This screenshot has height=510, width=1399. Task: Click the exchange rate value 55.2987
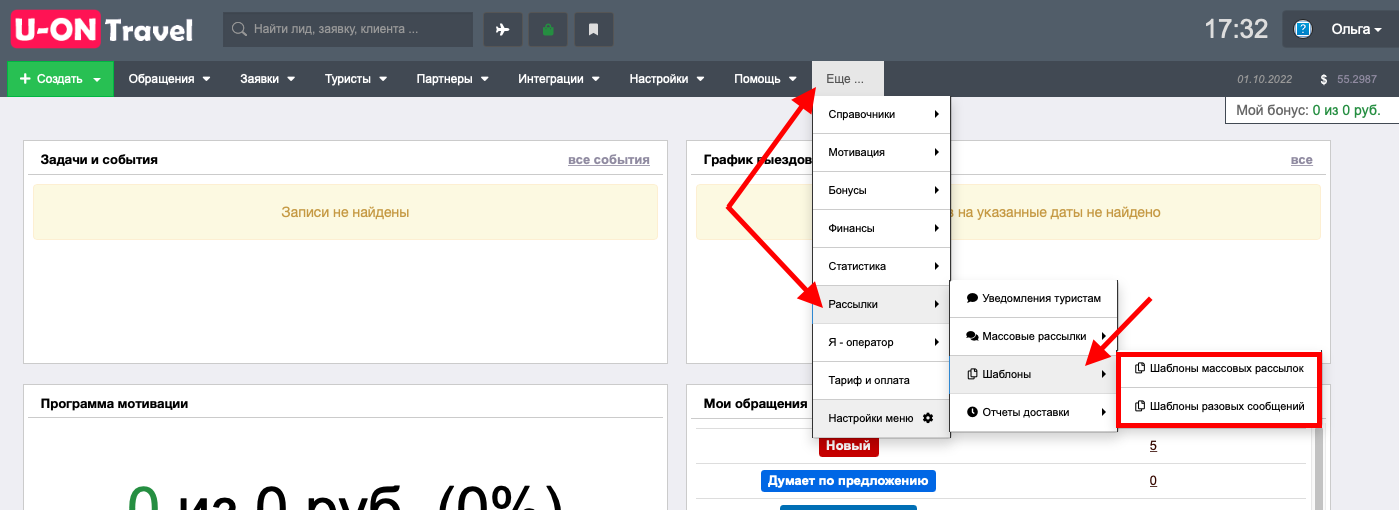tap(1356, 79)
